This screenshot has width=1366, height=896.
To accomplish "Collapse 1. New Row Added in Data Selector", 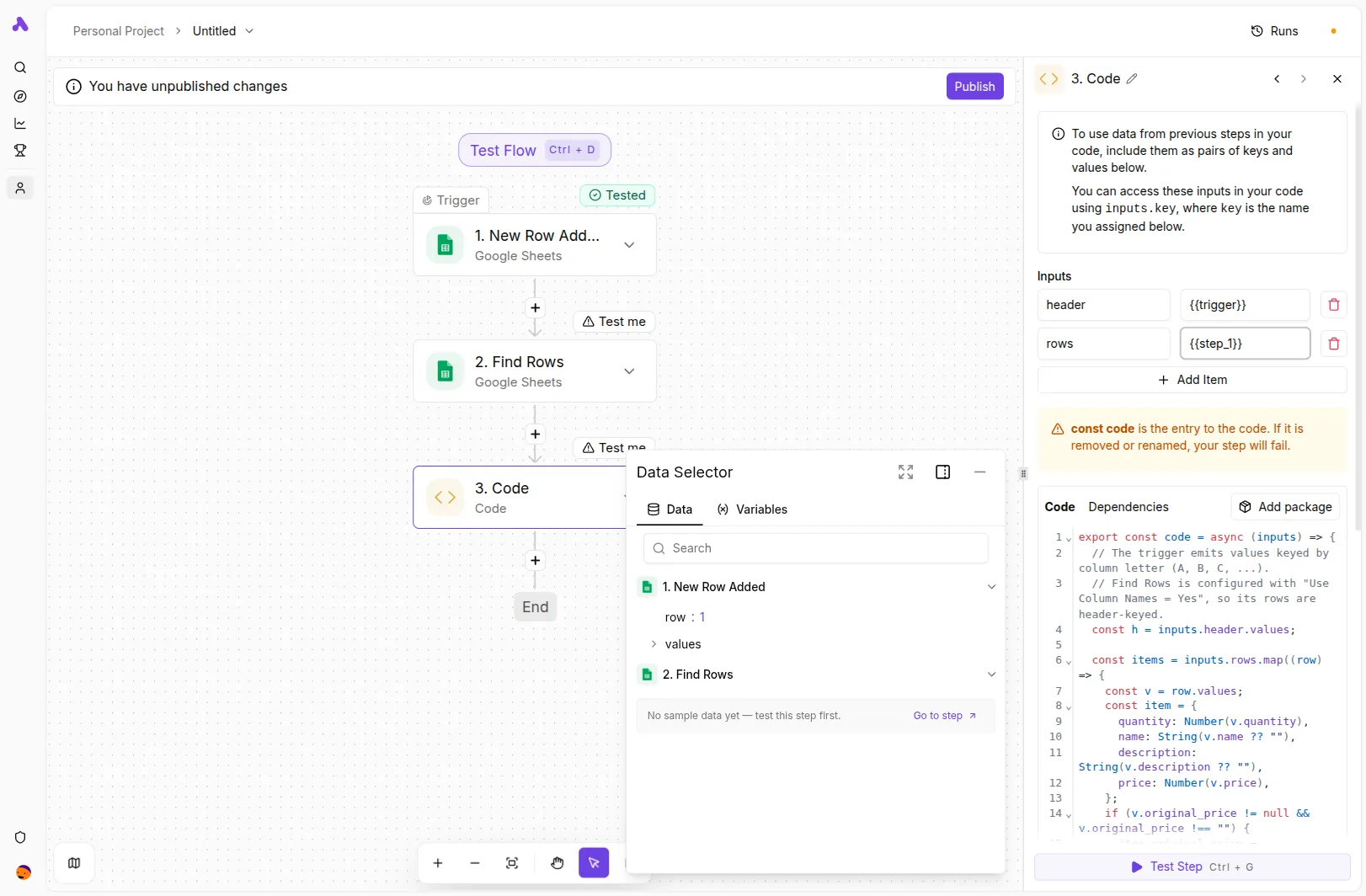I will coord(991,587).
